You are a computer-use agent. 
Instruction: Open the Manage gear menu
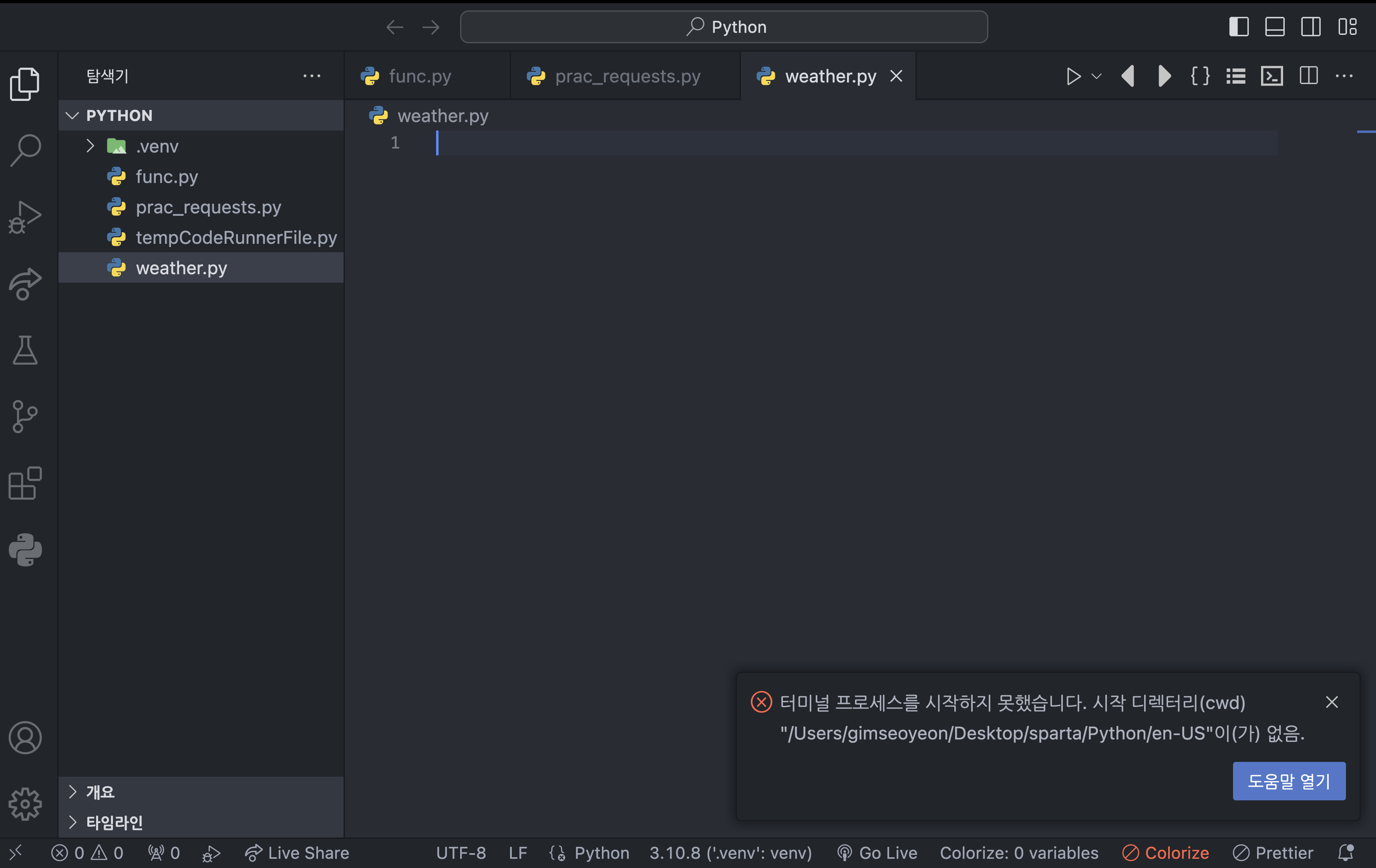coord(25,804)
